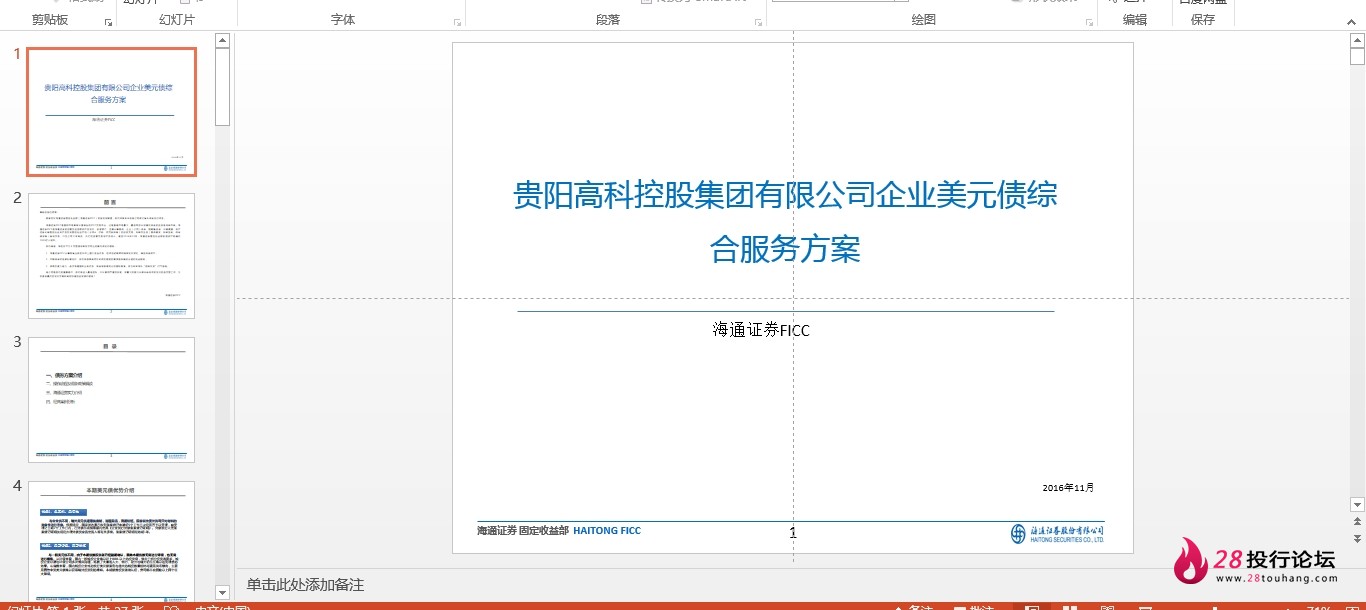Click the thumbnail panel scroll-up arrow
The height and width of the screenshot is (610, 1366).
222,41
